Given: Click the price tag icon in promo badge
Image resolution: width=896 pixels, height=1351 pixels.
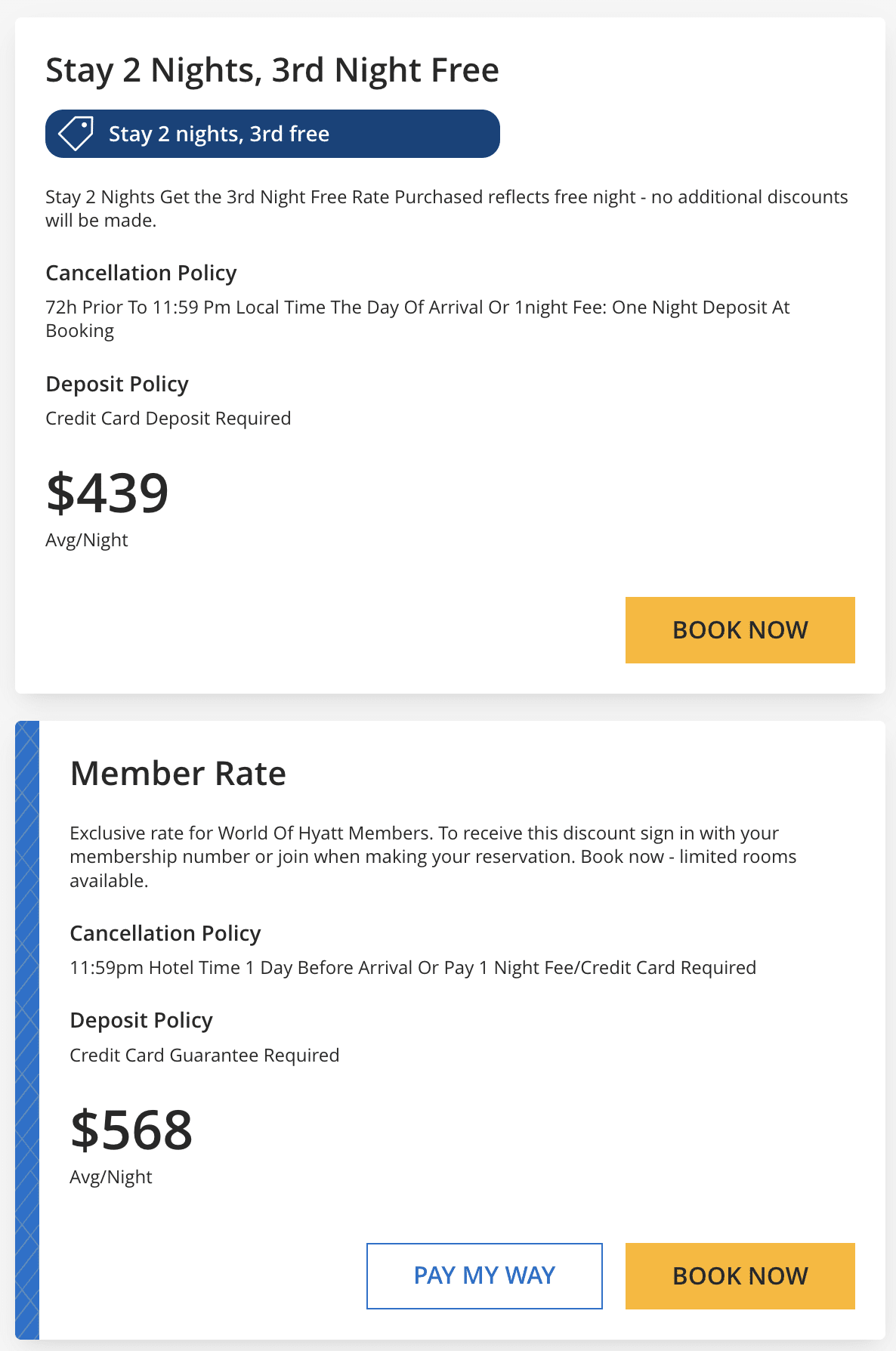Looking at the screenshot, I should click(76, 134).
